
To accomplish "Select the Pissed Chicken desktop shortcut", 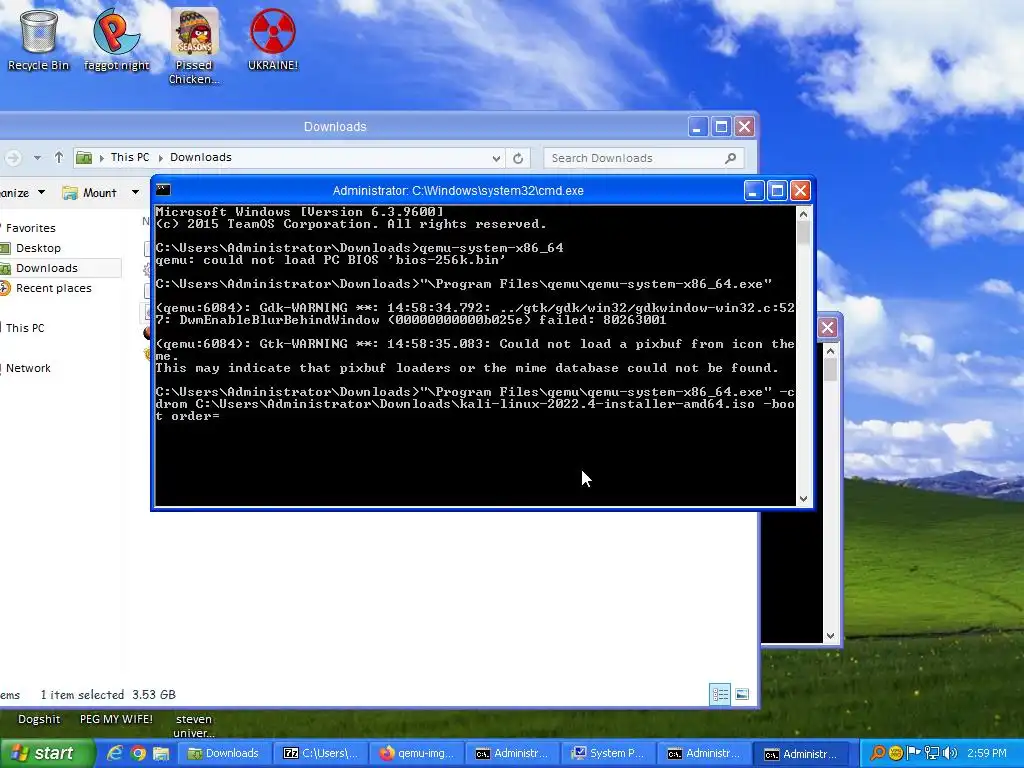I will (194, 46).
